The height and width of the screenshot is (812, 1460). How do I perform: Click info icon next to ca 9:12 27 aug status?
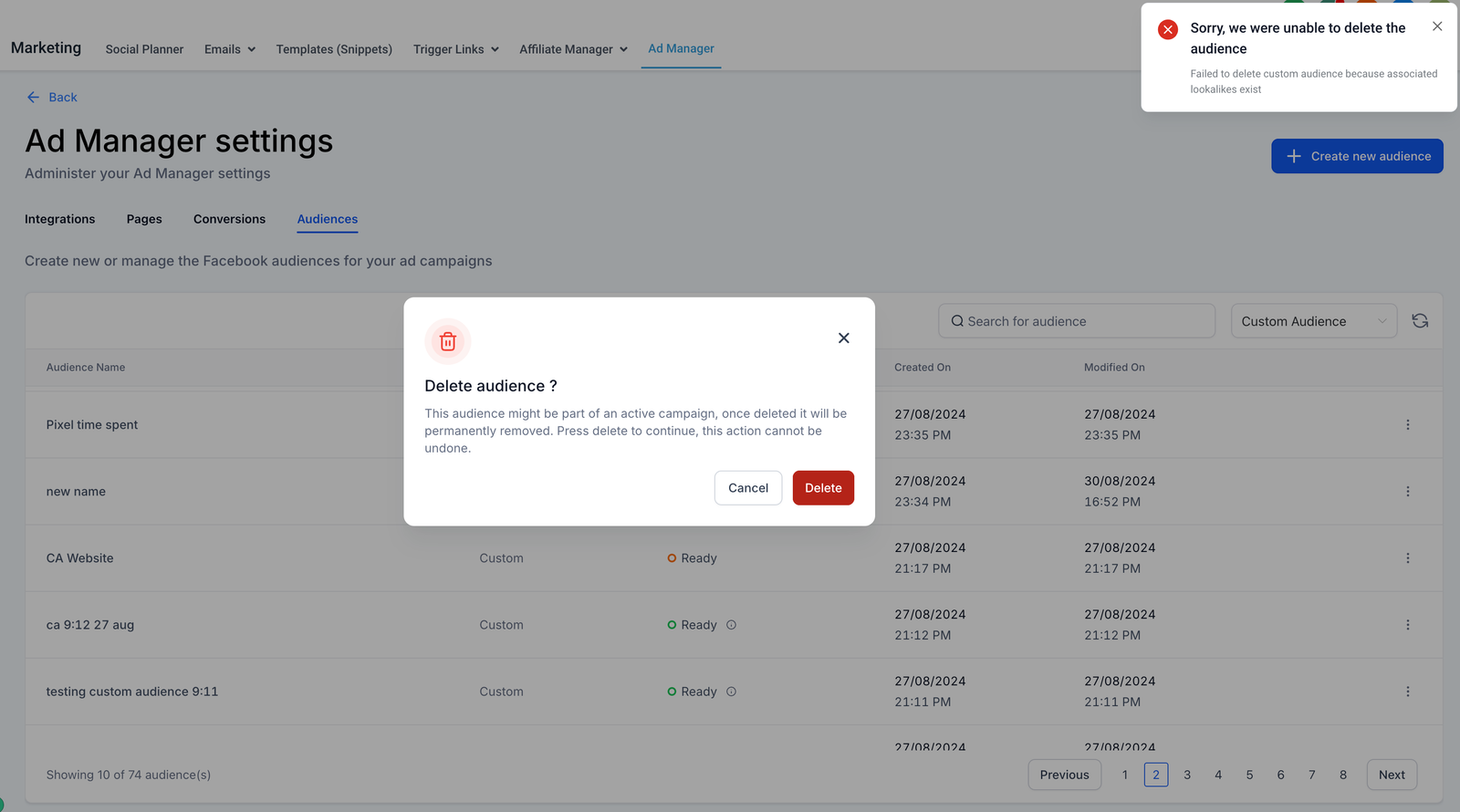pos(731,625)
